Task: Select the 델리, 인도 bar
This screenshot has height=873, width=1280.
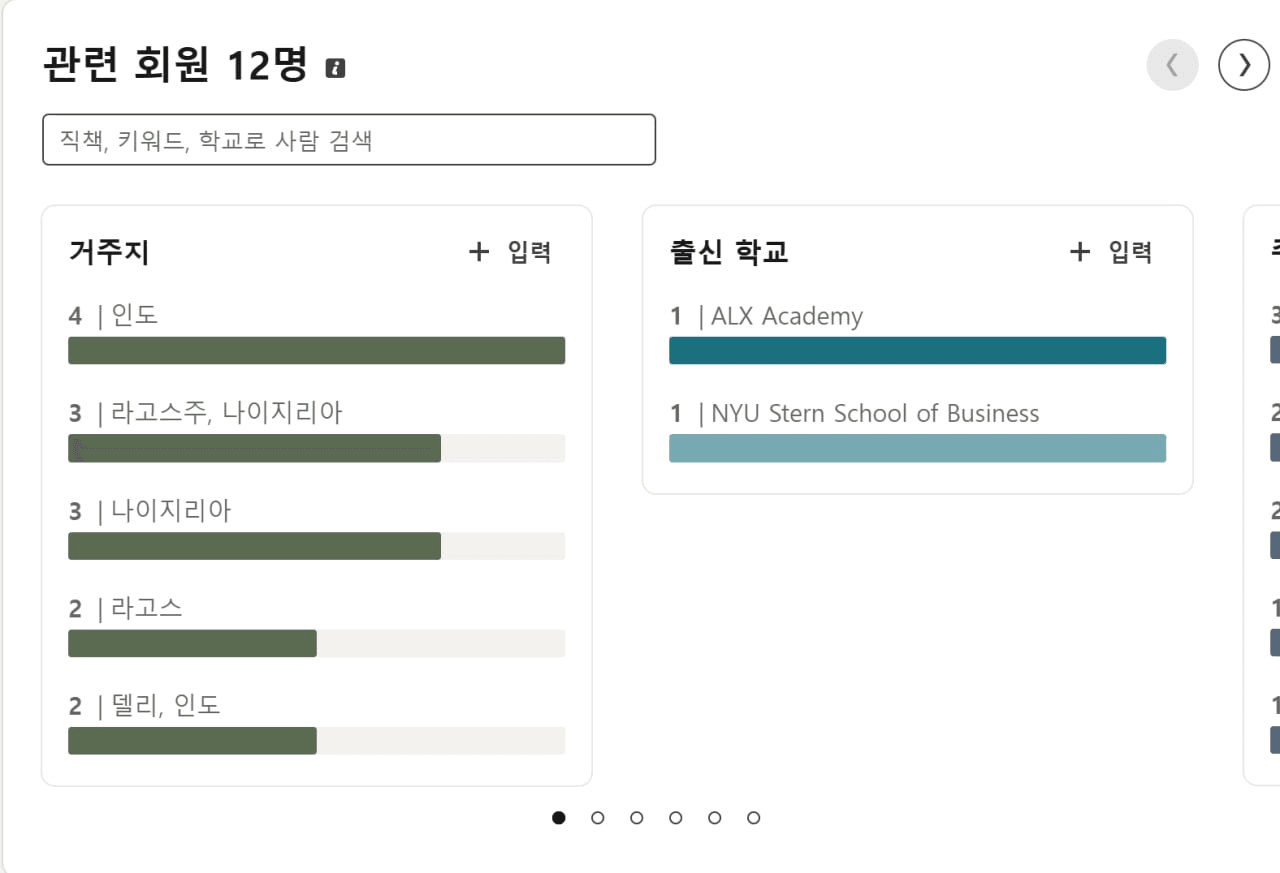Action: point(317,741)
